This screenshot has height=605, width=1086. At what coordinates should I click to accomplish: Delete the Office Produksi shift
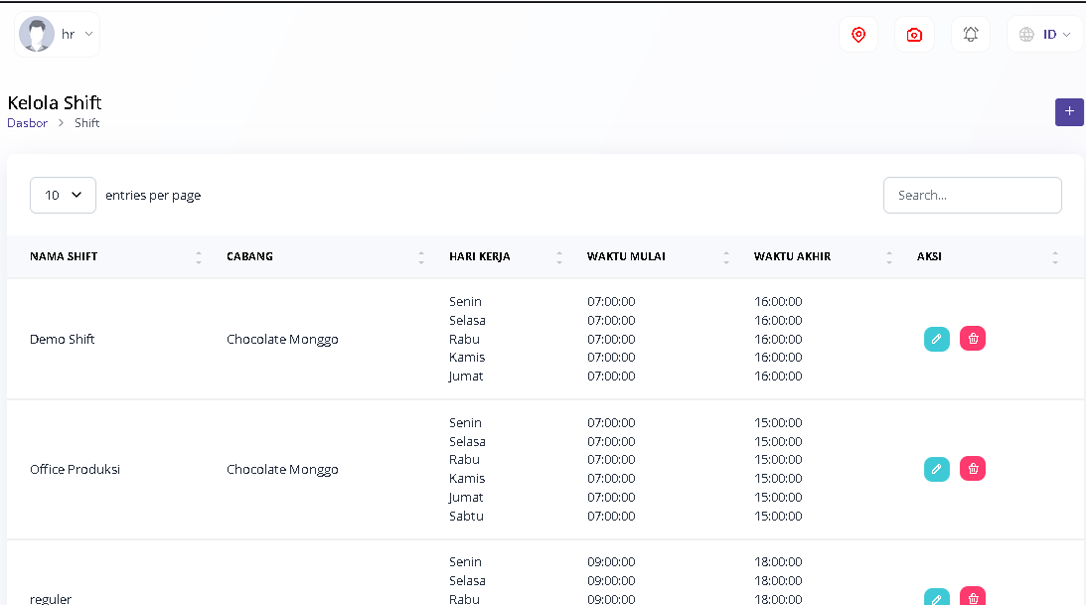coord(973,469)
